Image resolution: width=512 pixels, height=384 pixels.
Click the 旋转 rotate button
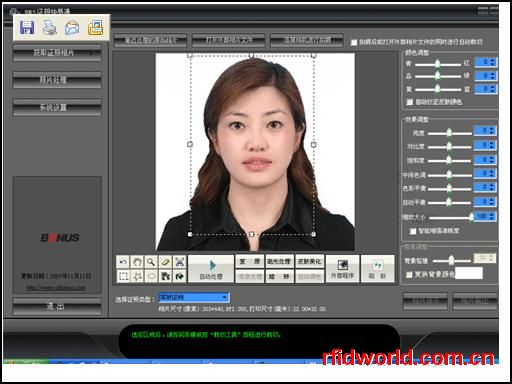point(279,276)
